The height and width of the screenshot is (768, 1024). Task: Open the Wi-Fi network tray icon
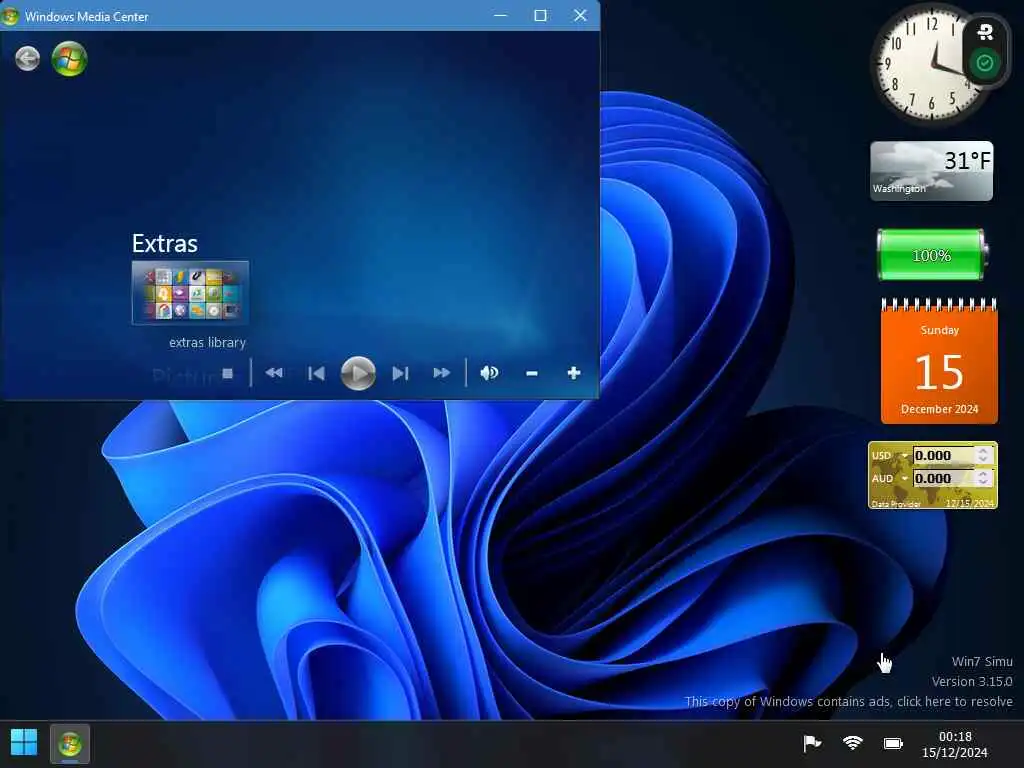coord(852,743)
